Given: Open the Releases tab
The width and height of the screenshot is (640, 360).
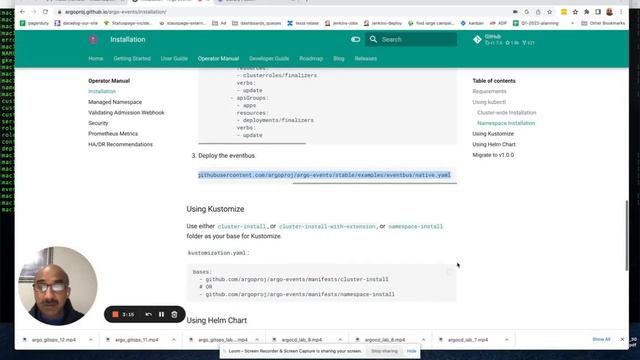Looking at the screenshot, I should pos(366,59).
